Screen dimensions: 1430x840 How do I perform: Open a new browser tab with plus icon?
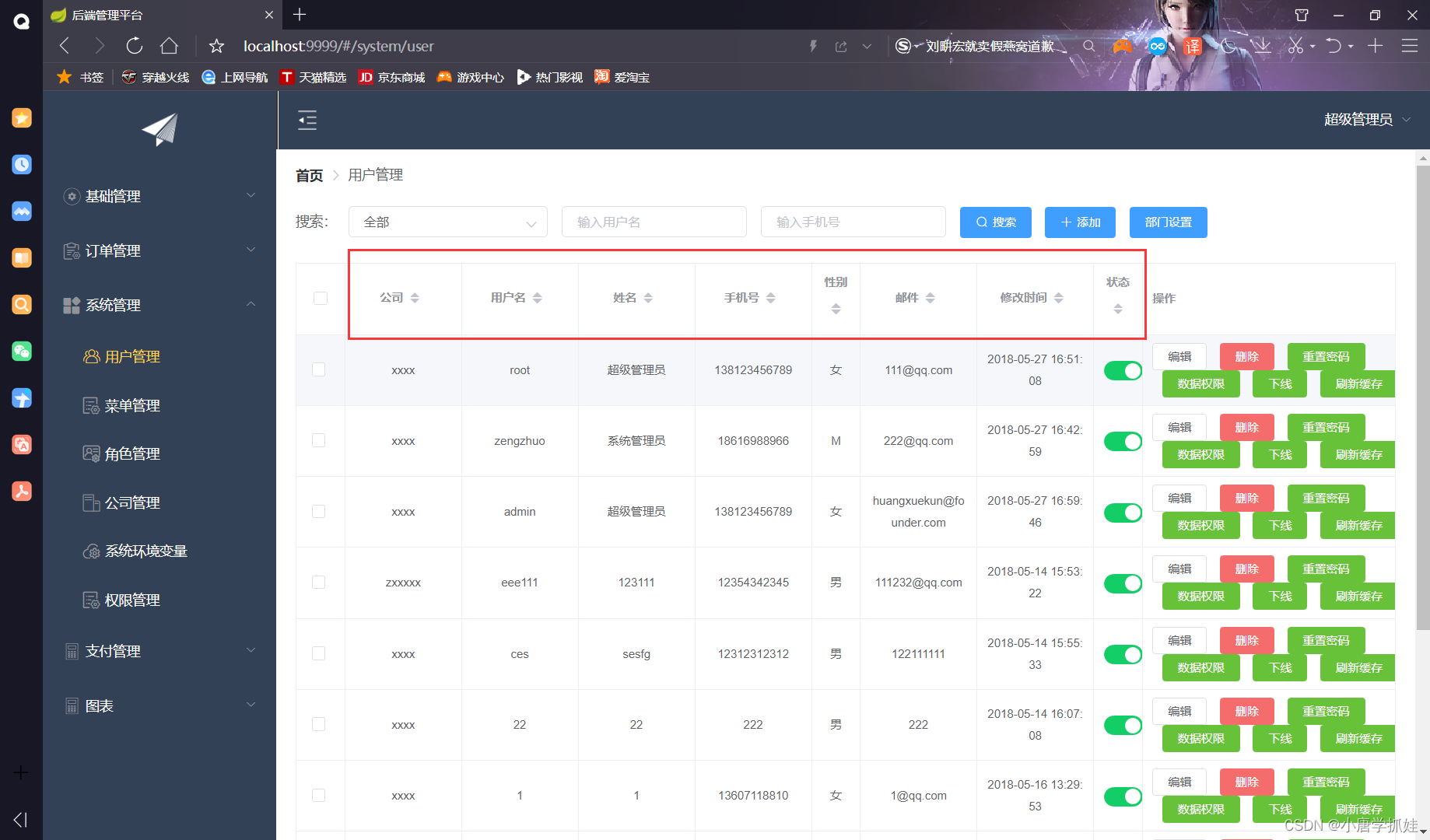pos(300,14)
